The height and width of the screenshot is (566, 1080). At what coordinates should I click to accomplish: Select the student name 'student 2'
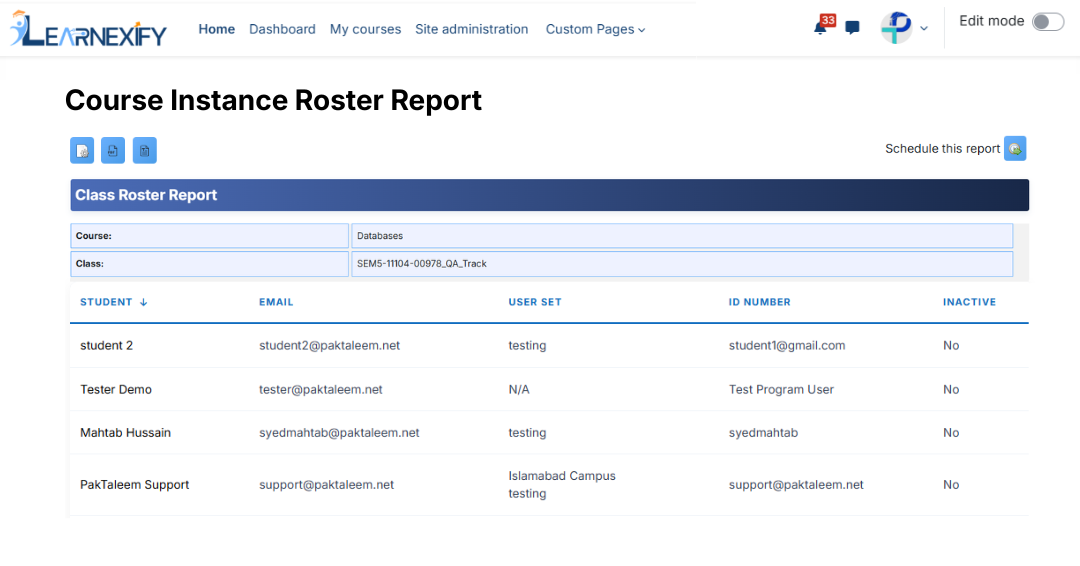106,346
